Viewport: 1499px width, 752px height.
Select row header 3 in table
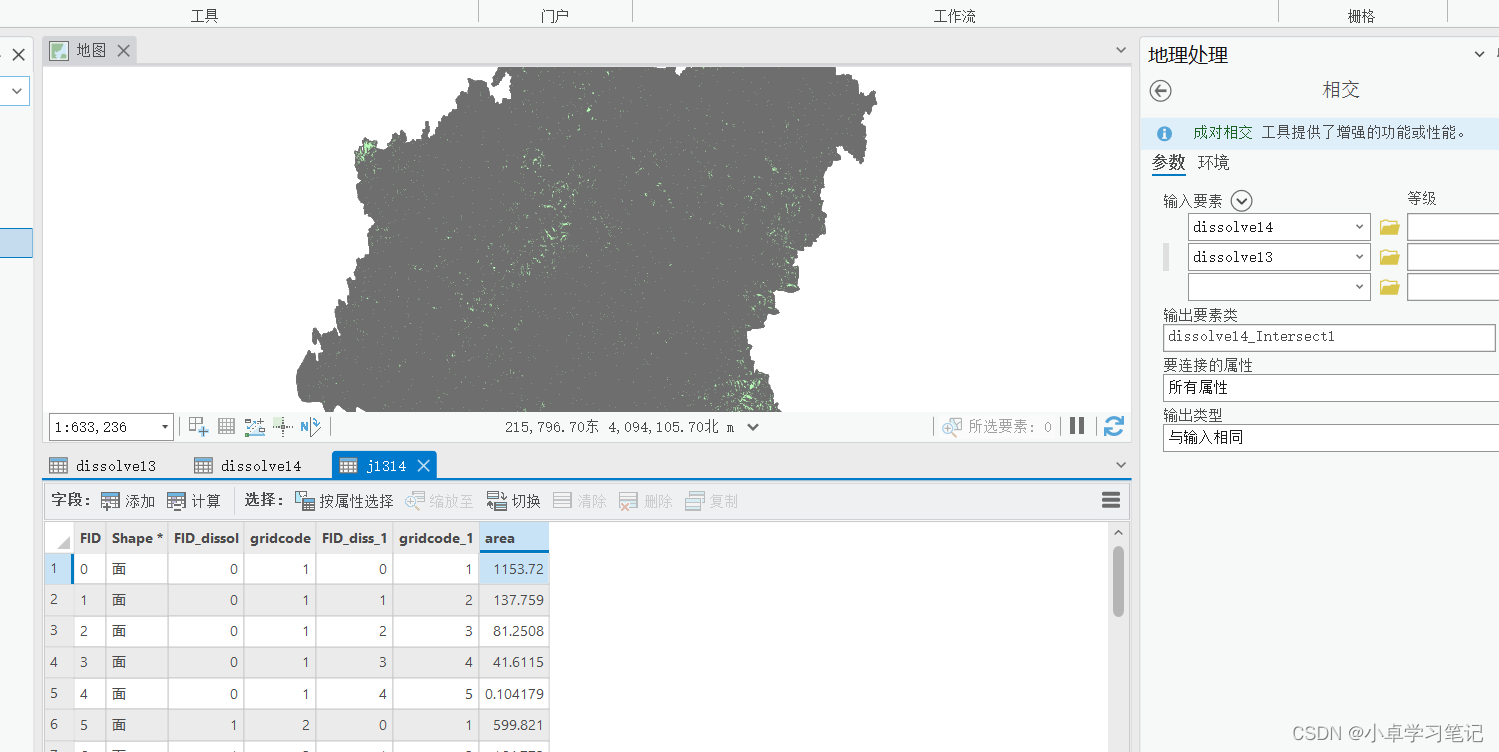[59, 631]
